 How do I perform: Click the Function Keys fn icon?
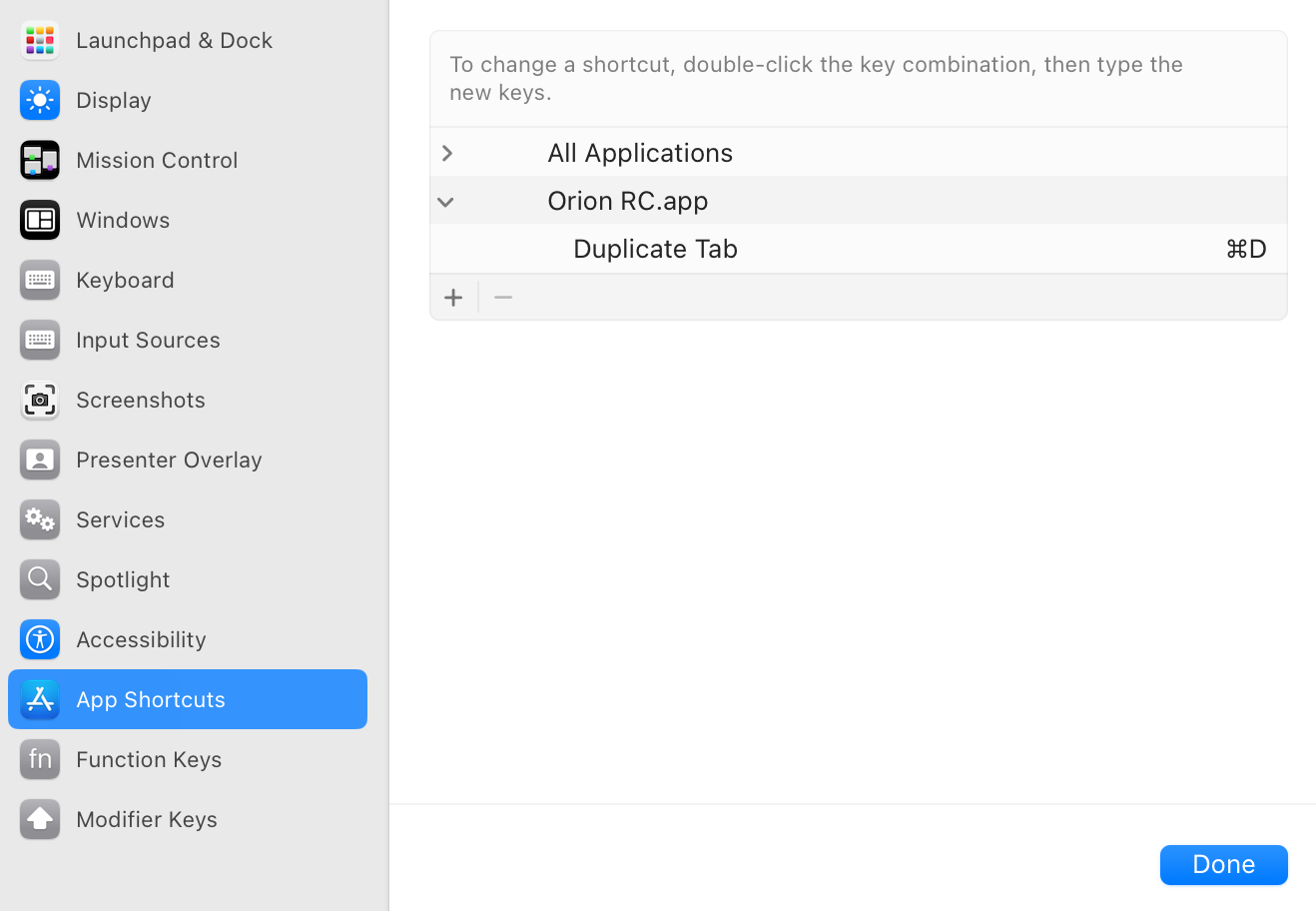point(40,759)
